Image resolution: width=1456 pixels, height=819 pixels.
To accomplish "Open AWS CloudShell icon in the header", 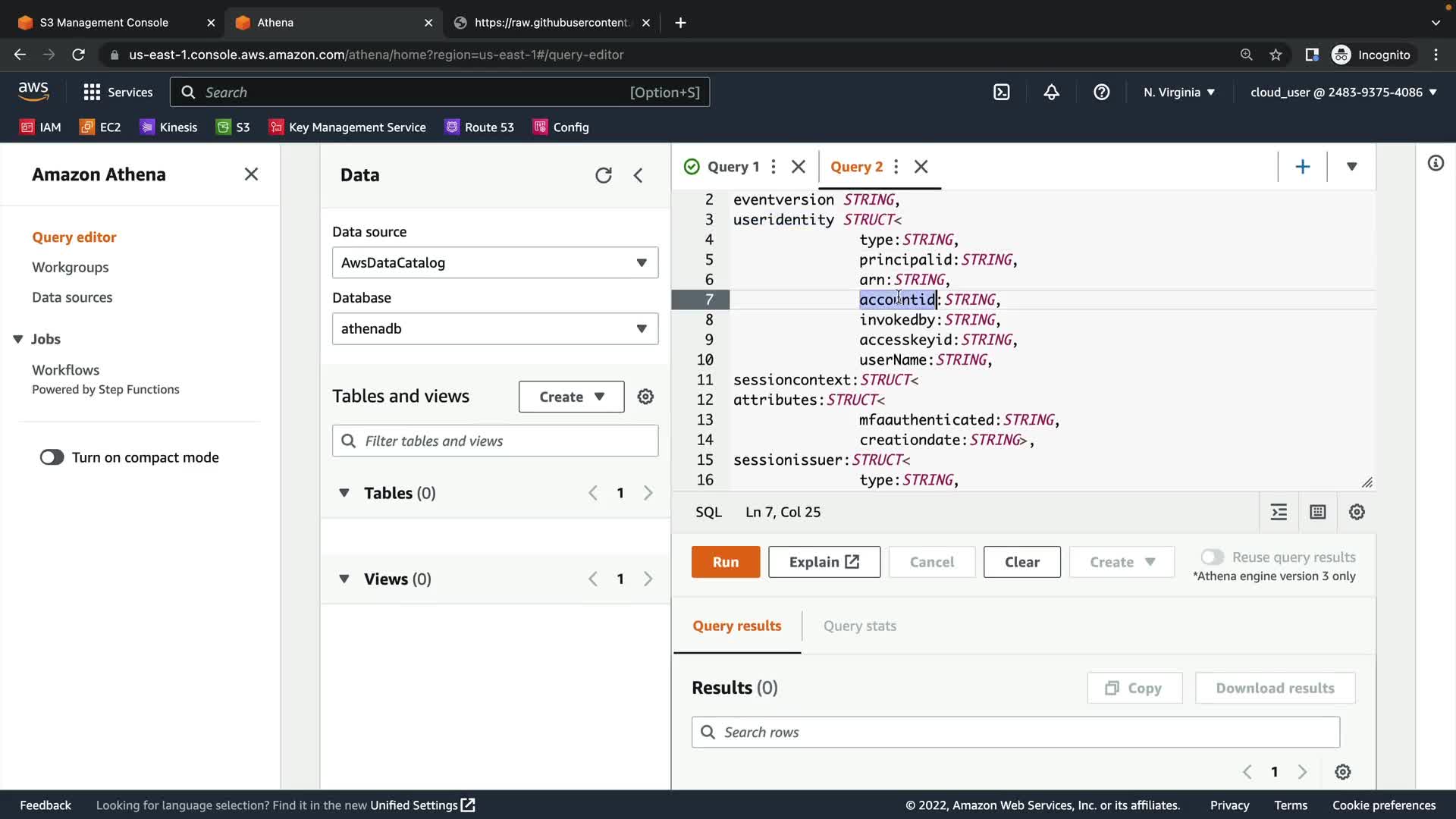I will coord(1002,93).
